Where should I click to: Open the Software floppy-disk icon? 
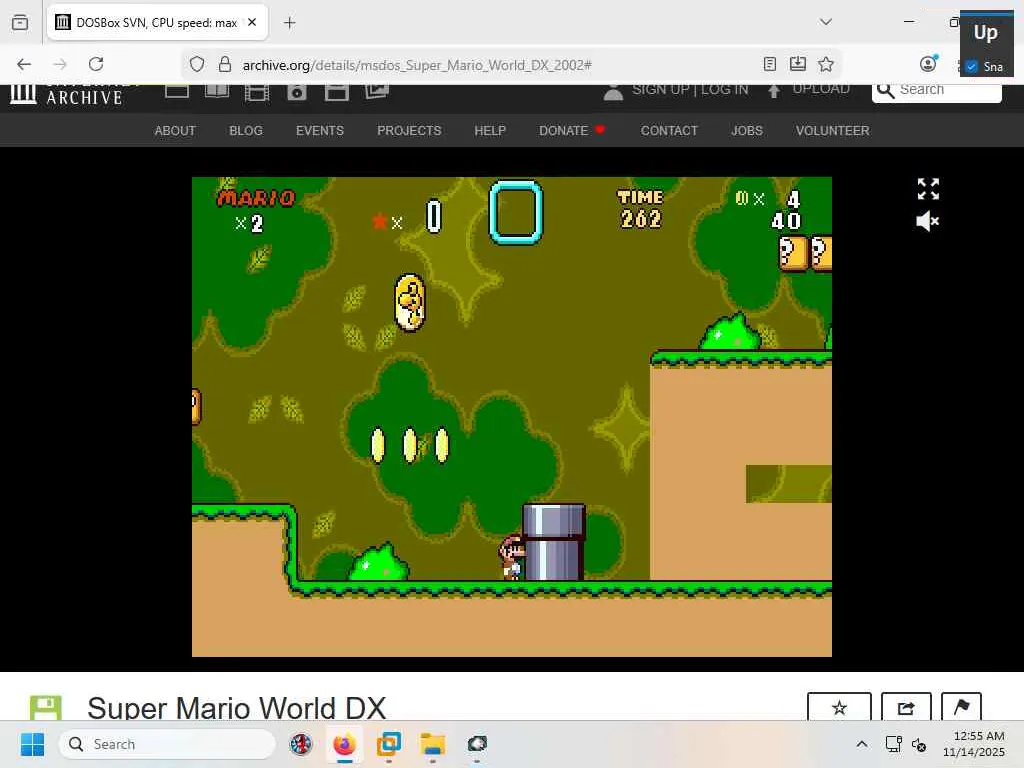point(336,93)
